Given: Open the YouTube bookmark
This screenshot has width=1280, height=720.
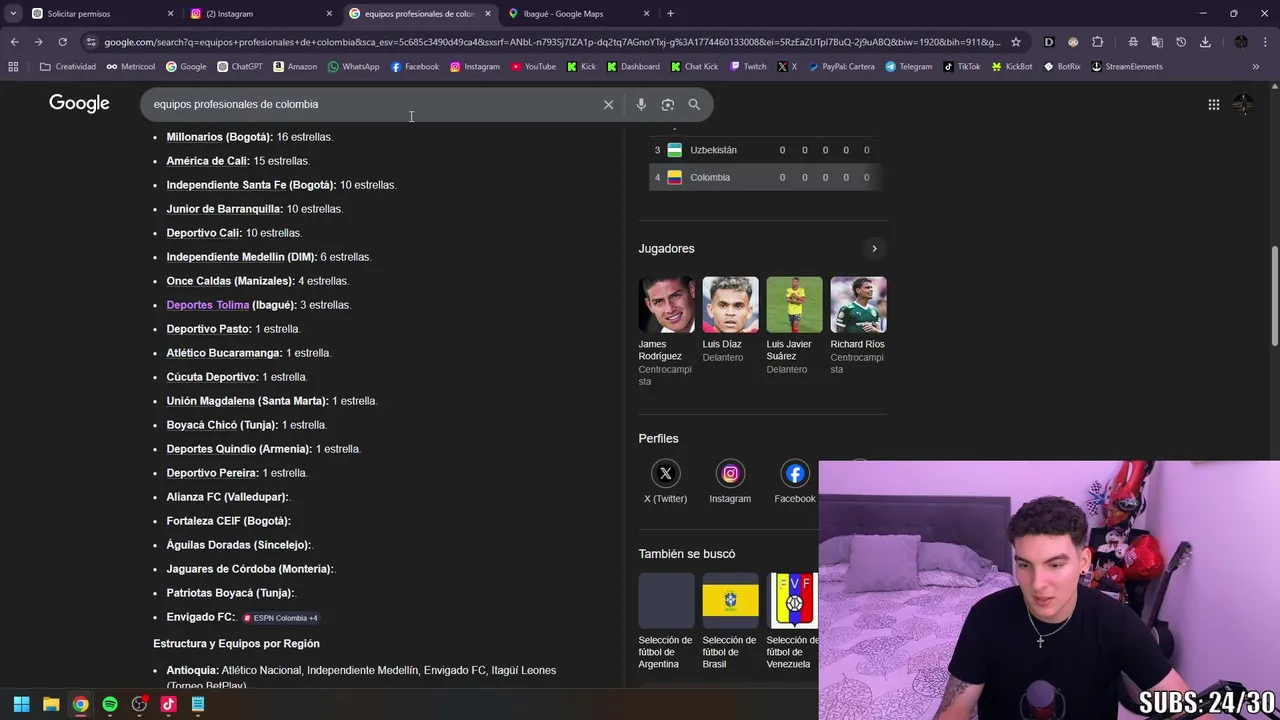Looking at the screenshot, I should (533, 66).
